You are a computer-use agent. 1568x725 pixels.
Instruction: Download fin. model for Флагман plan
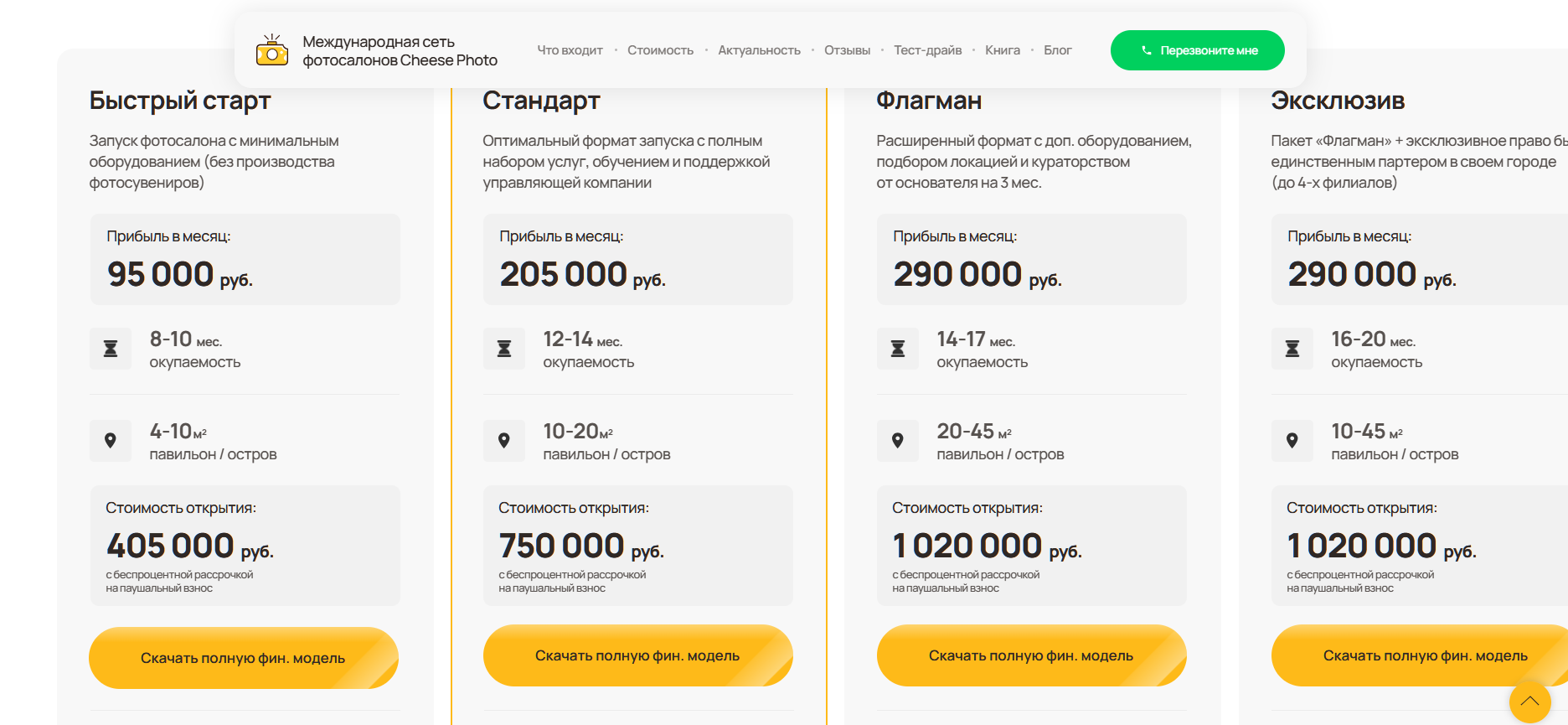pos(1031,655)
